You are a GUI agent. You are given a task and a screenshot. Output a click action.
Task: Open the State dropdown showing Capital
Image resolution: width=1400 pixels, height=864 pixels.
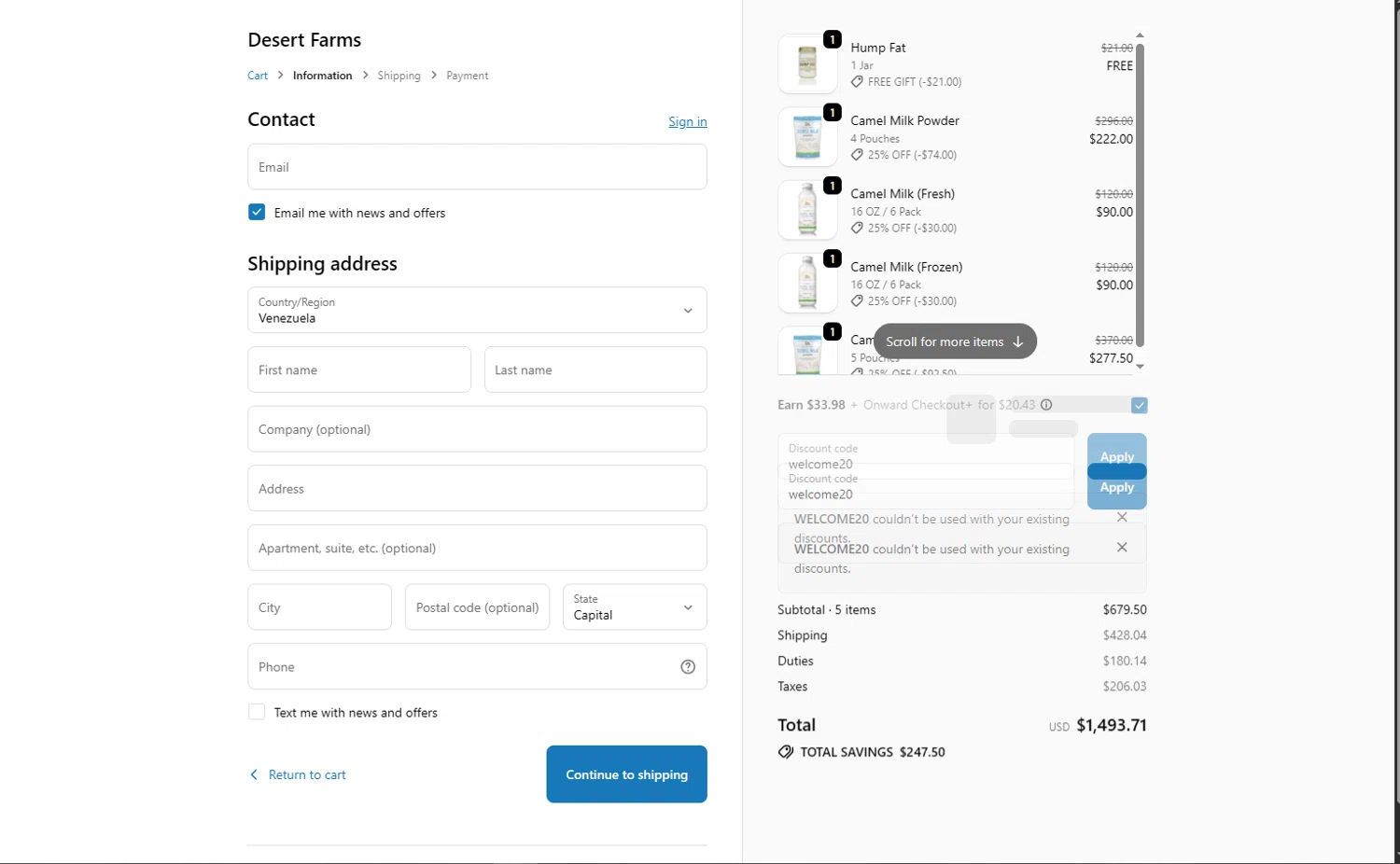635,606
